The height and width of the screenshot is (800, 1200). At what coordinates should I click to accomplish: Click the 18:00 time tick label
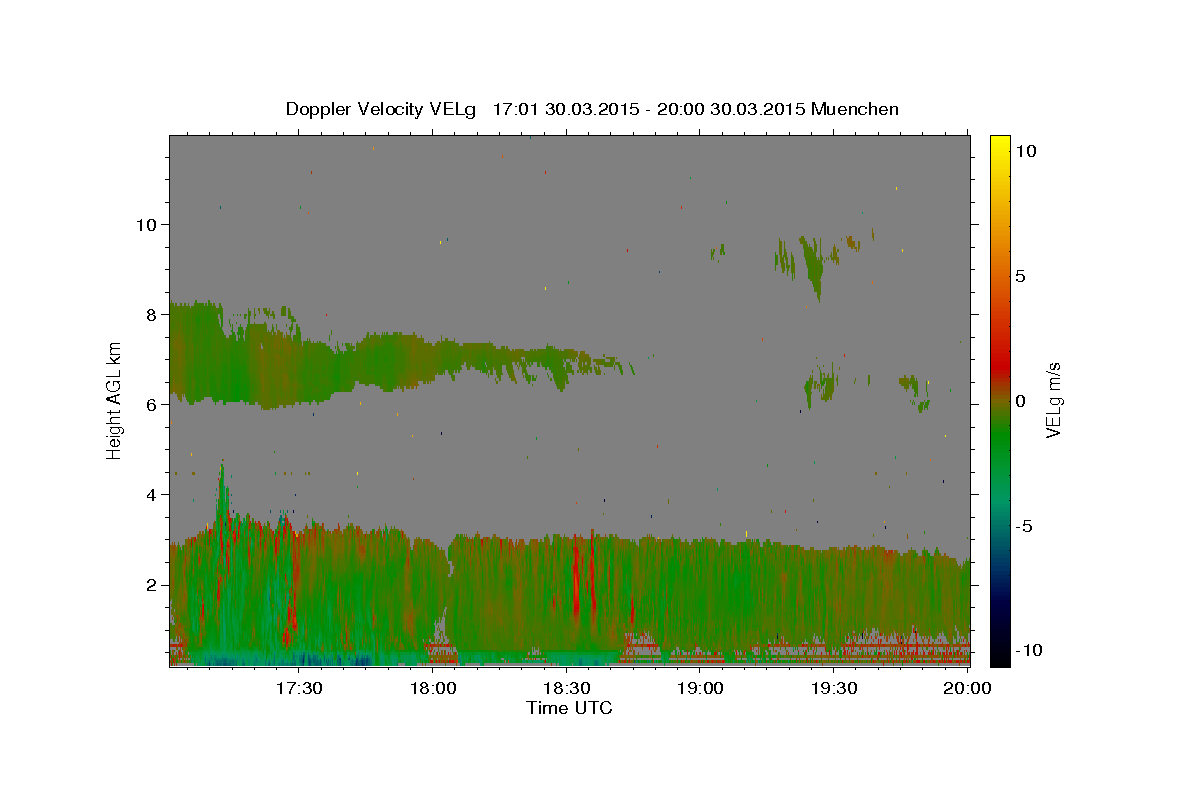tap(433, 688)
